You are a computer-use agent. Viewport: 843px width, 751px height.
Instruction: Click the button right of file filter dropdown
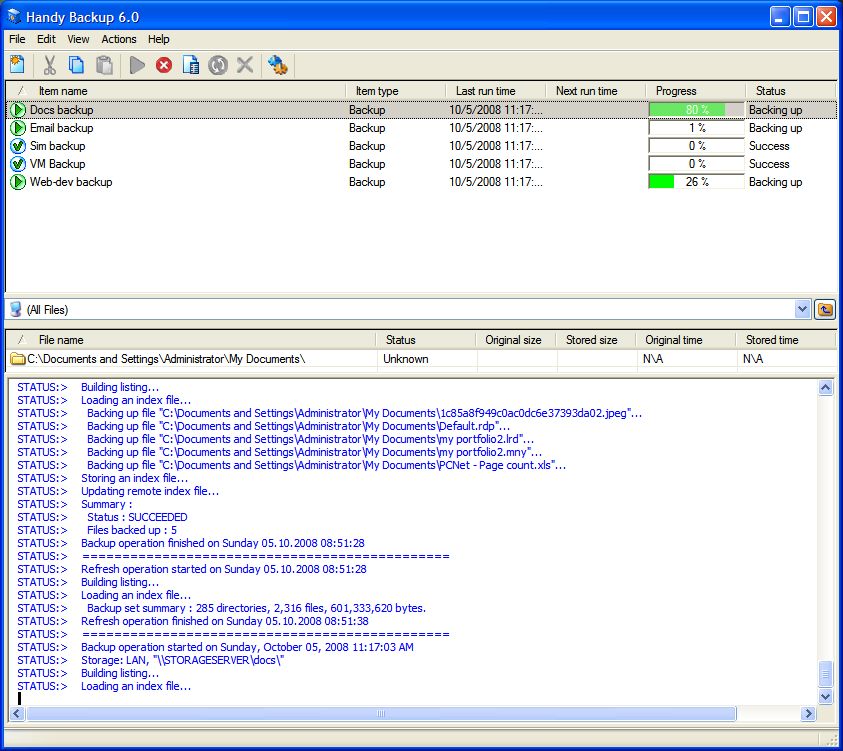(825, 310)
